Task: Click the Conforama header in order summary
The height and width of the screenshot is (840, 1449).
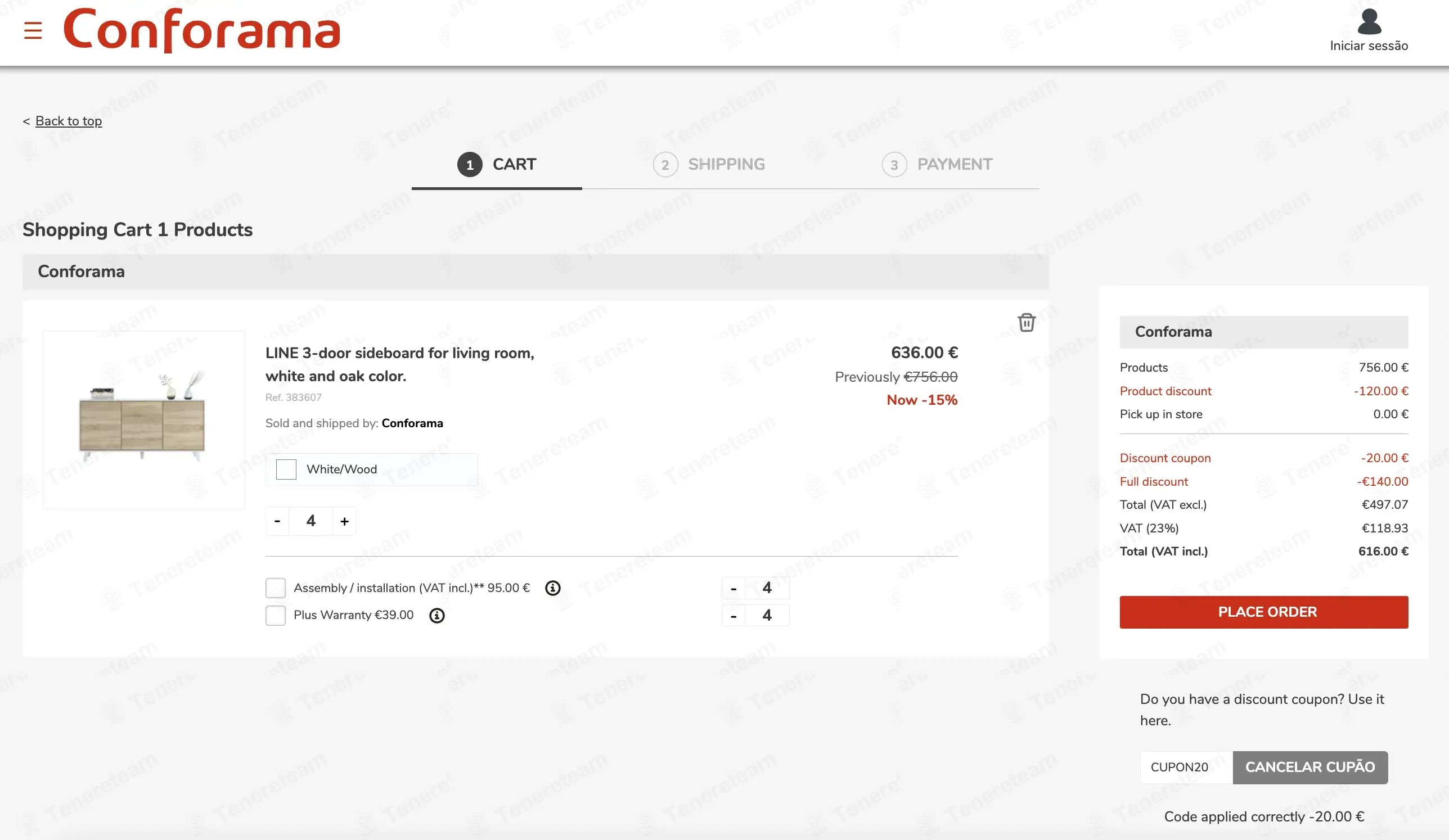Action: (x=1264, y=332)
